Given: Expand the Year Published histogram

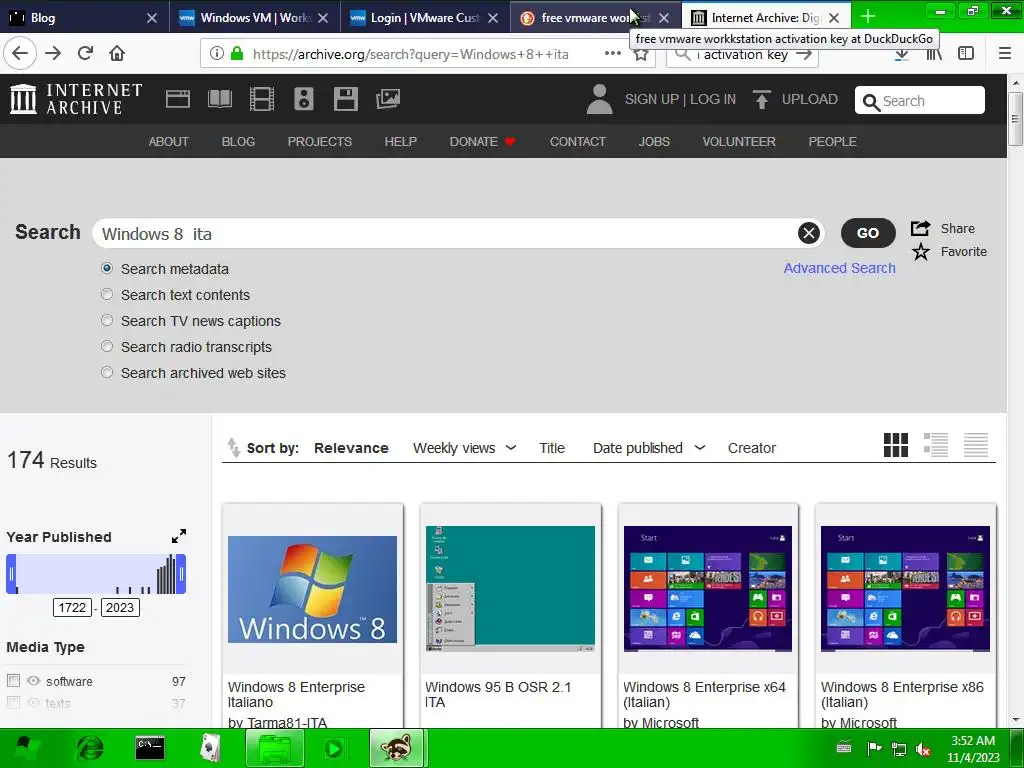Looking at the screenshot, I should click(178, 536).
